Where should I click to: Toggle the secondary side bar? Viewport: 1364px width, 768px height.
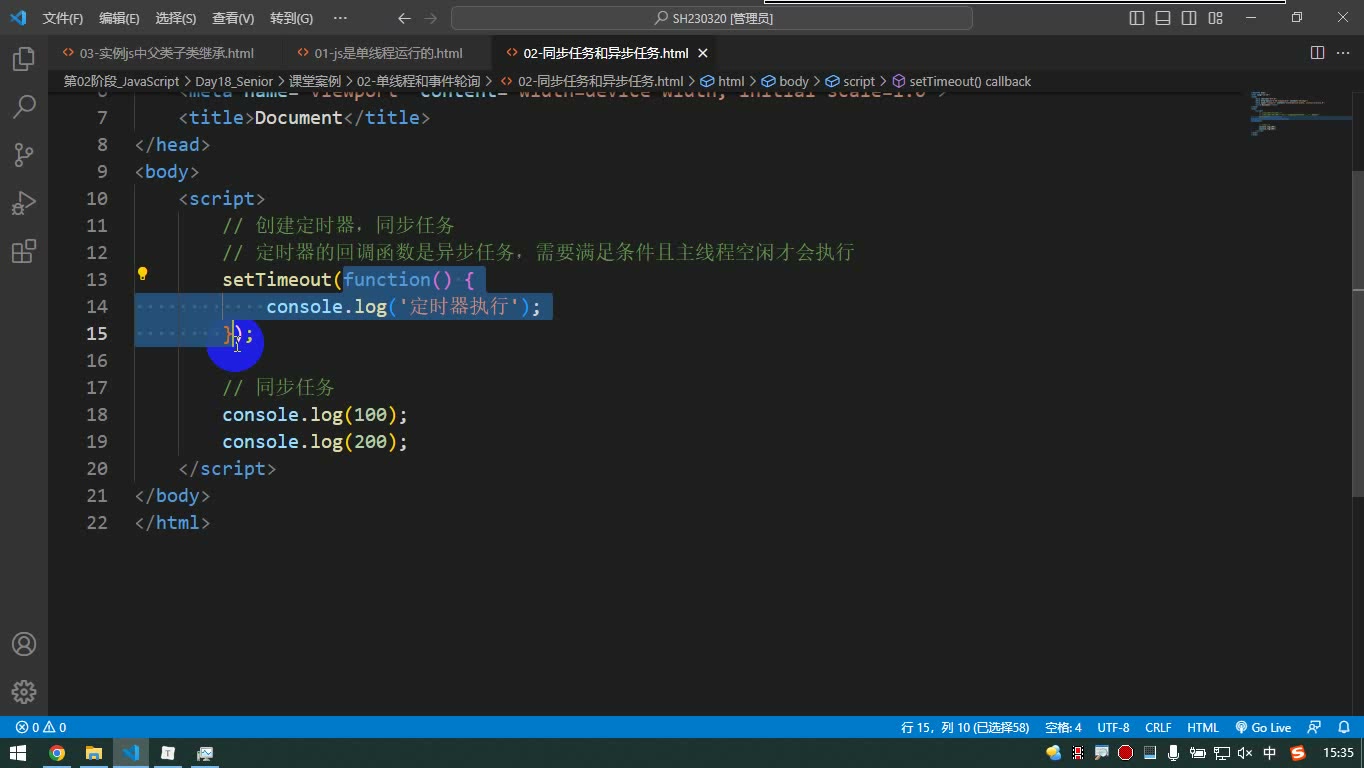tap(1189, 18)
